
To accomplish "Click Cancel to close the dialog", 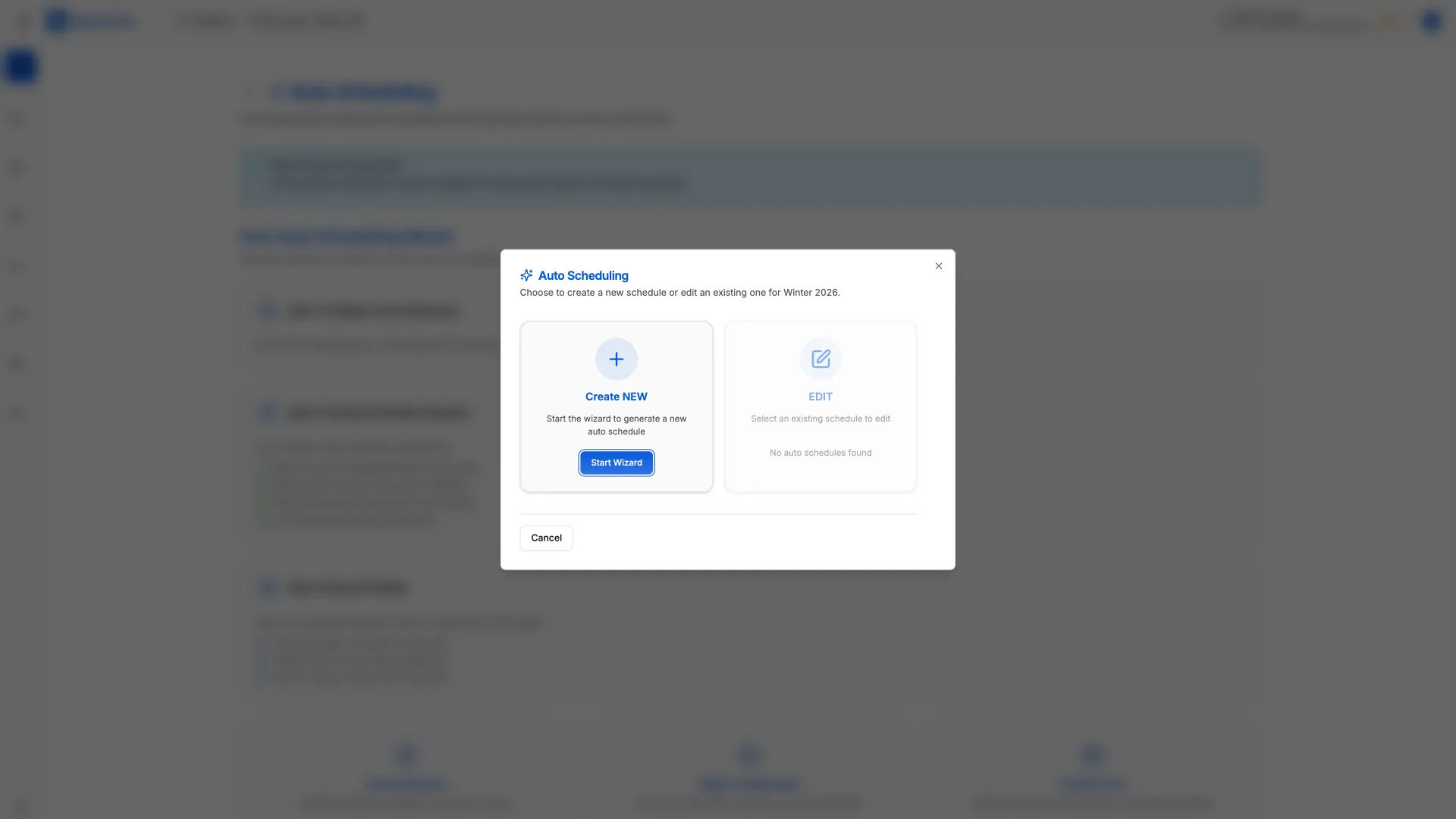I will 545,537.
